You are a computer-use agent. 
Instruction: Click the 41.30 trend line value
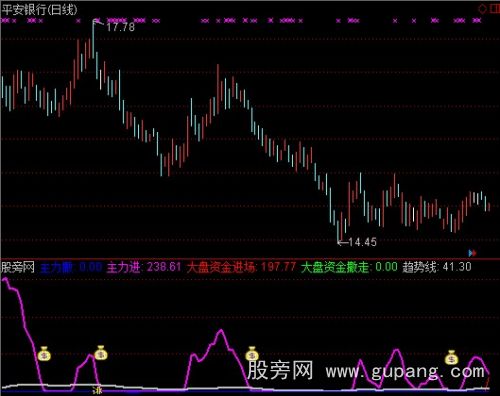coord(457,267)
